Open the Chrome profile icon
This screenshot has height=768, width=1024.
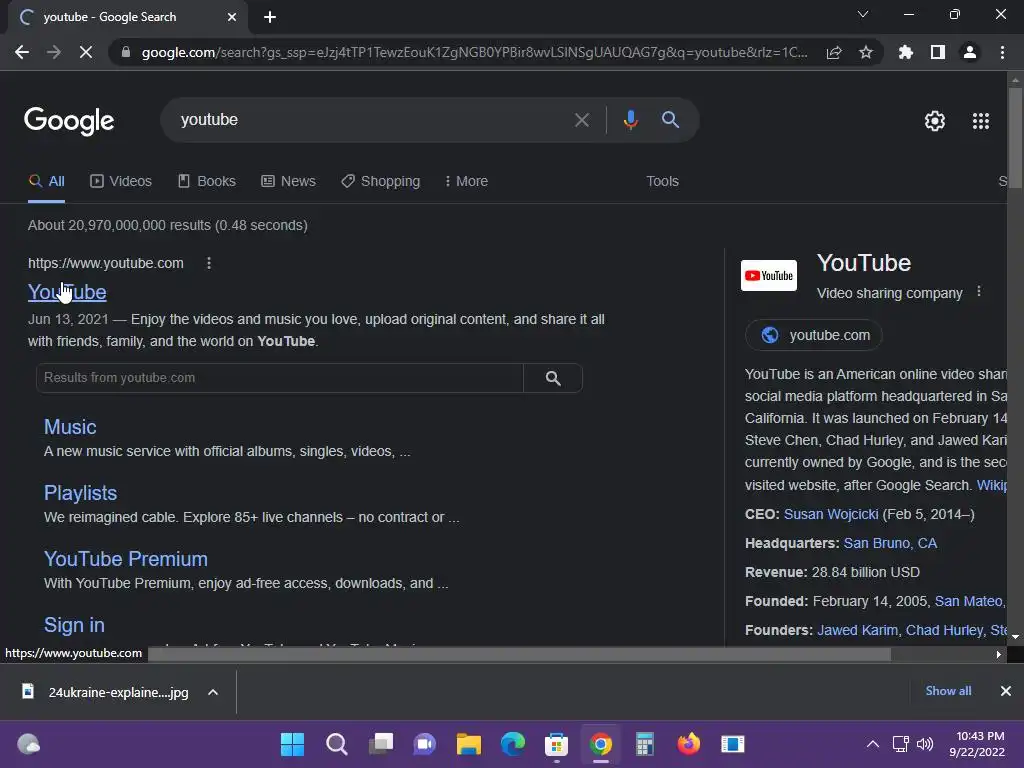[x=970, y=52]
